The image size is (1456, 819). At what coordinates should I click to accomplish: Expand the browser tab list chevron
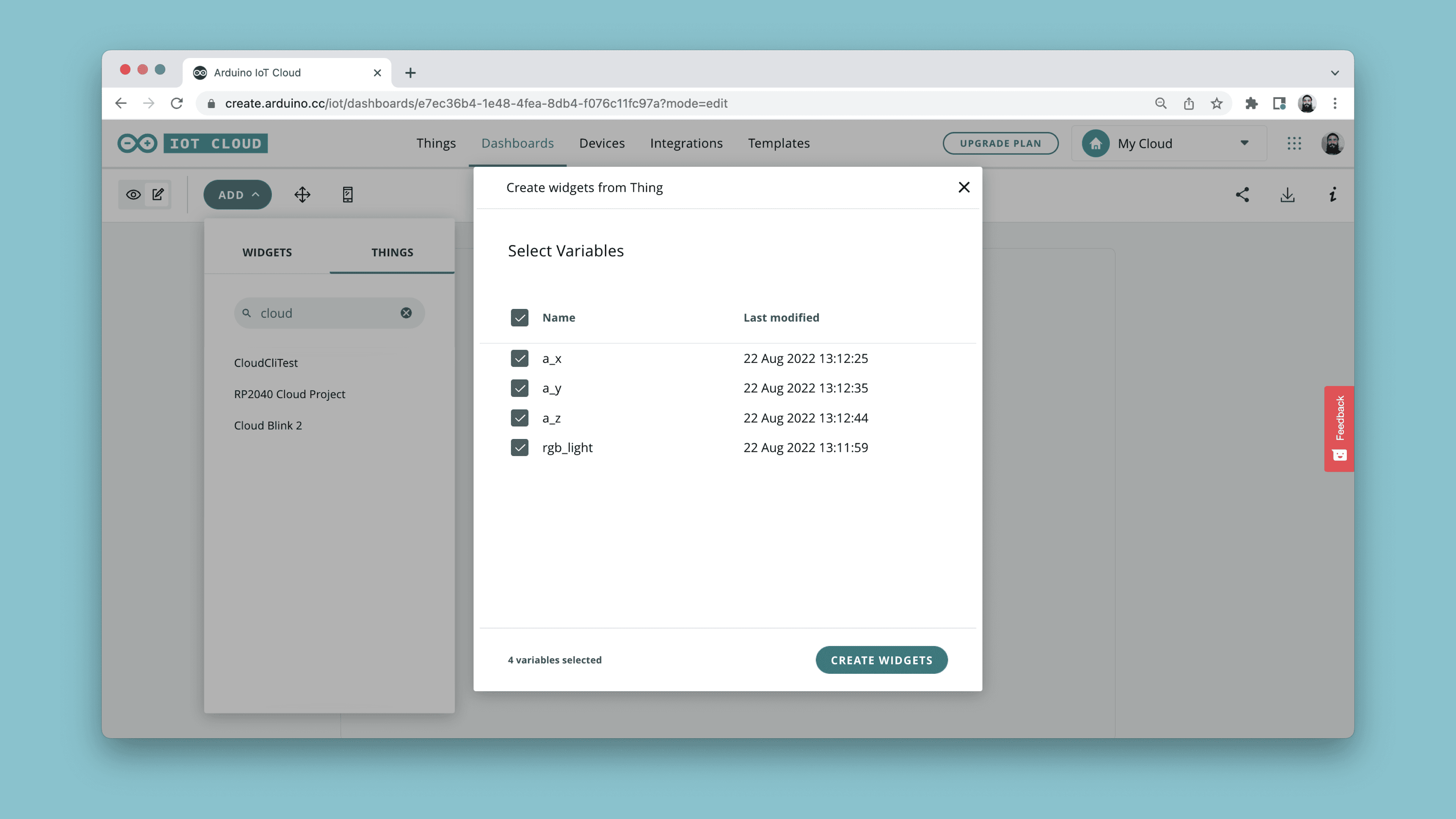click(x=1335, y=73)
